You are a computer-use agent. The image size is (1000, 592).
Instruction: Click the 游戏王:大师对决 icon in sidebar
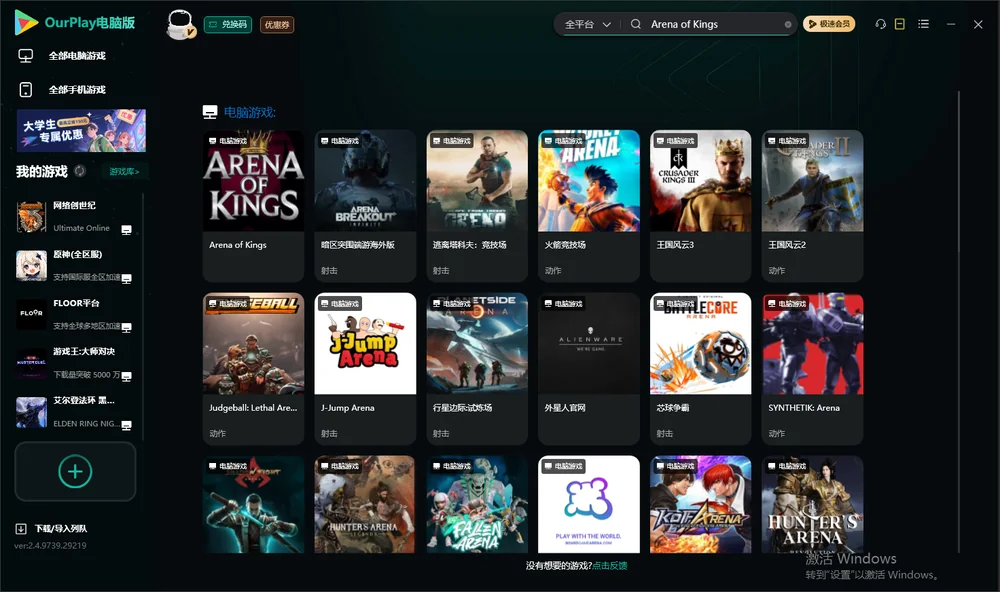[x=31, y=363]
